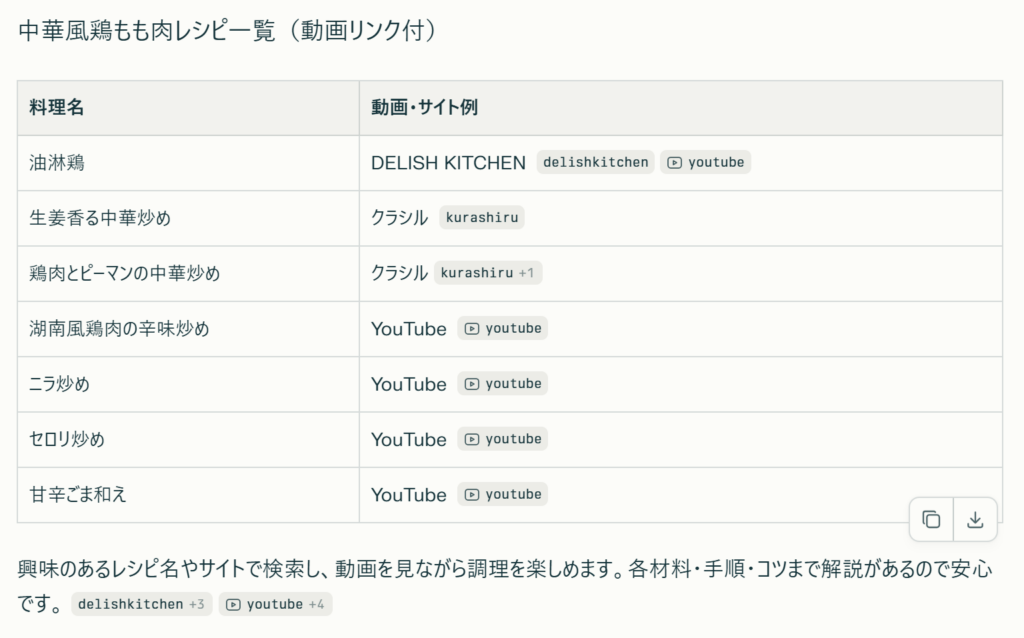
Task: Open youtube chip for 湖南風鶏肉の辛味炒め
Action: coord(503,328)
